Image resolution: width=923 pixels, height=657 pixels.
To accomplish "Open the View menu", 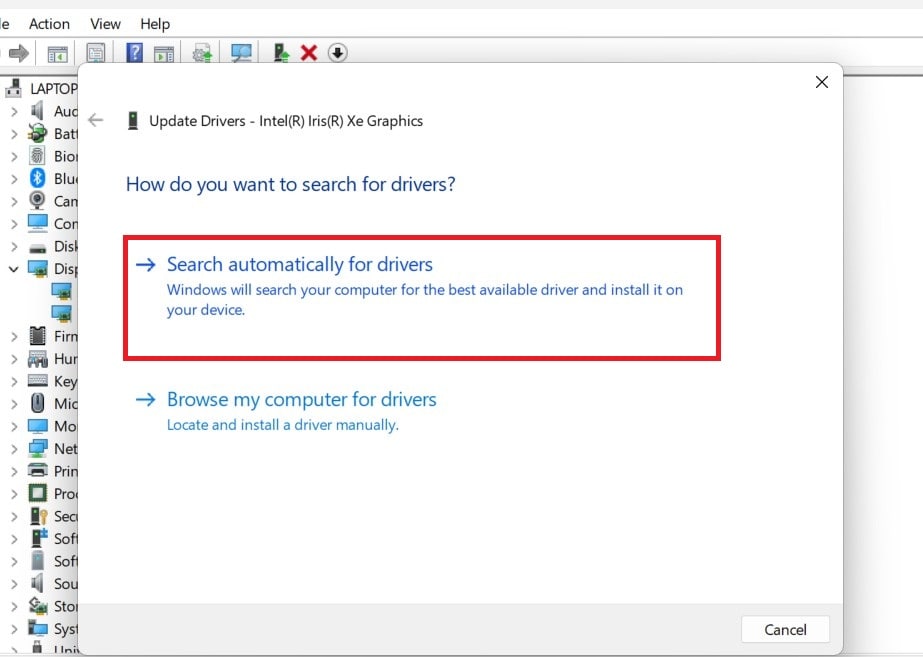I will point(105,24).
